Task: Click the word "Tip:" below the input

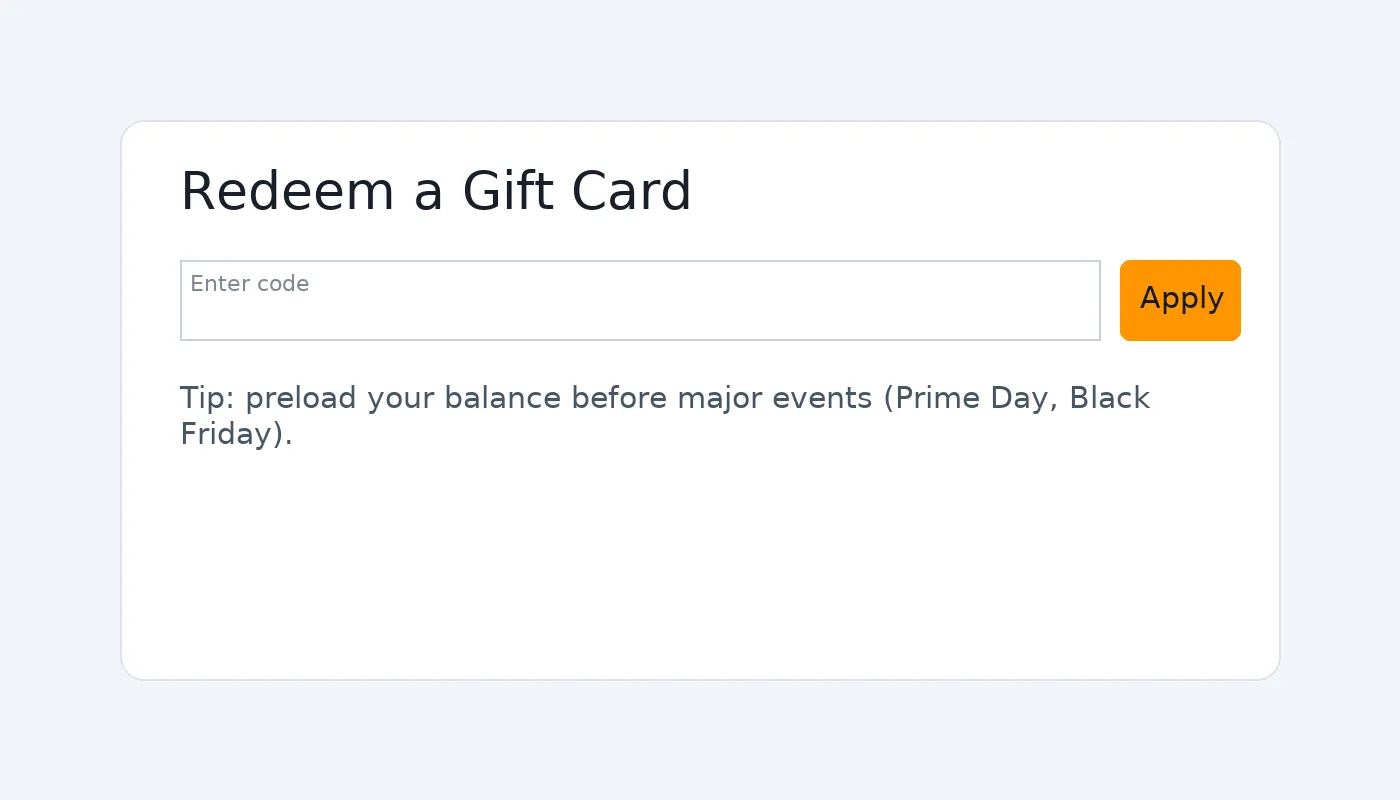Action: click(x=207, y=398)
